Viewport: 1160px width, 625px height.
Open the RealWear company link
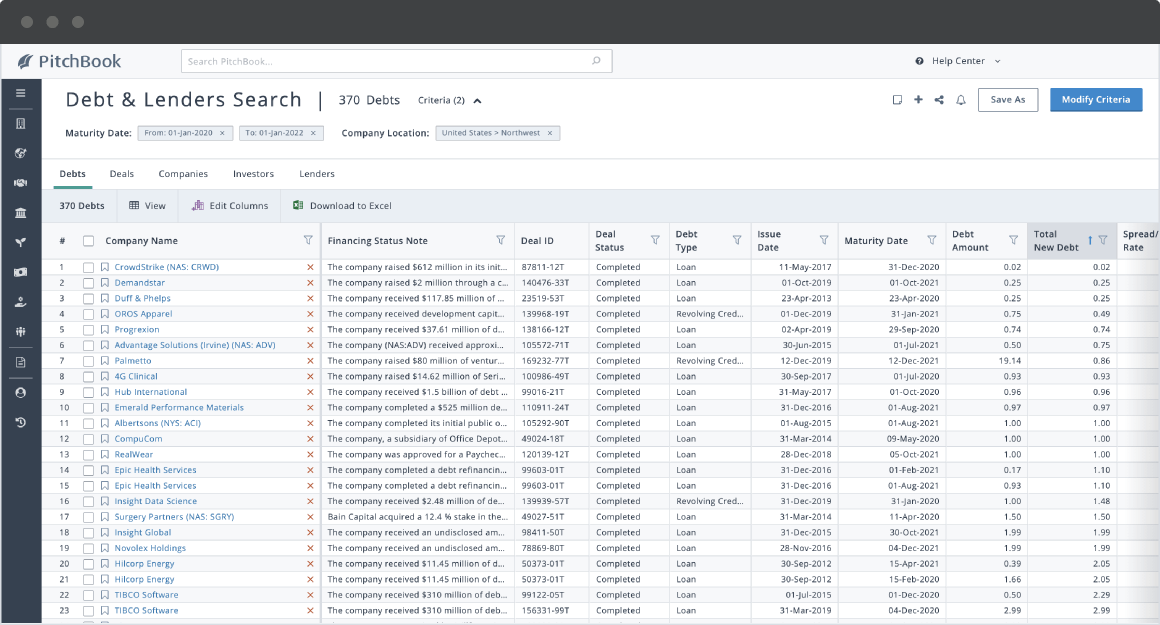[x=134, y=455]
